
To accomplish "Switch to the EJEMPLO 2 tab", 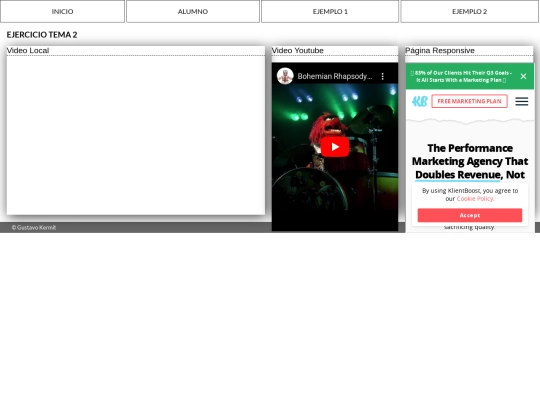I will tap(469, 11).
